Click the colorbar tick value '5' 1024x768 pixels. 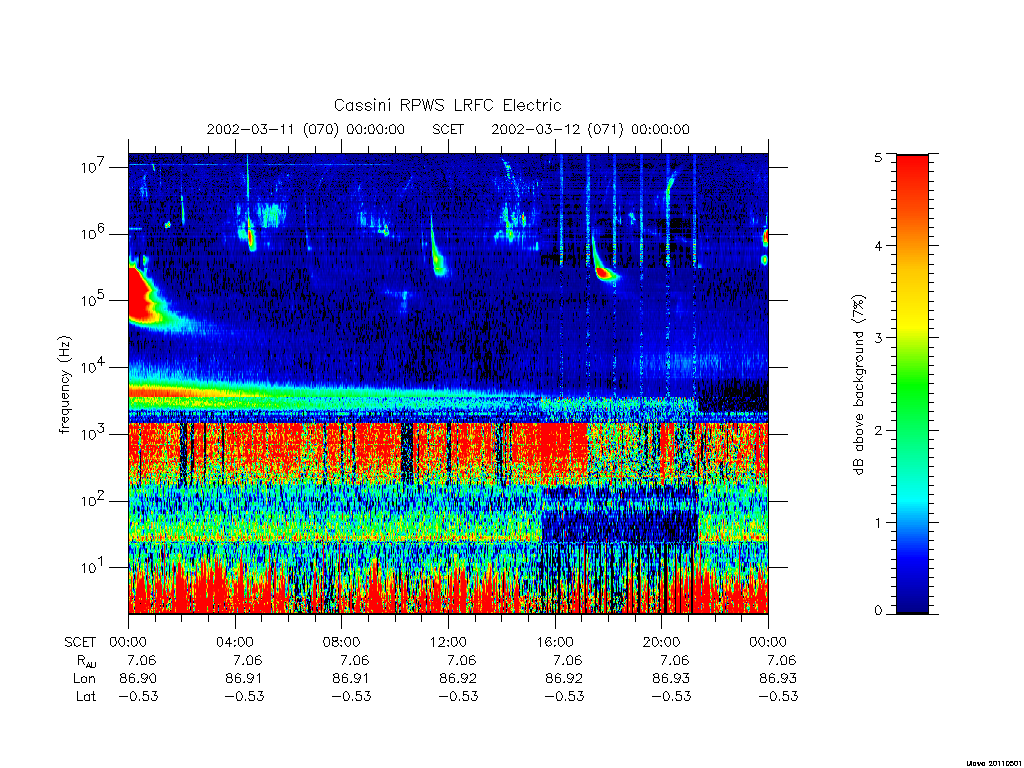pyautogui.click(x=878, y=157)
